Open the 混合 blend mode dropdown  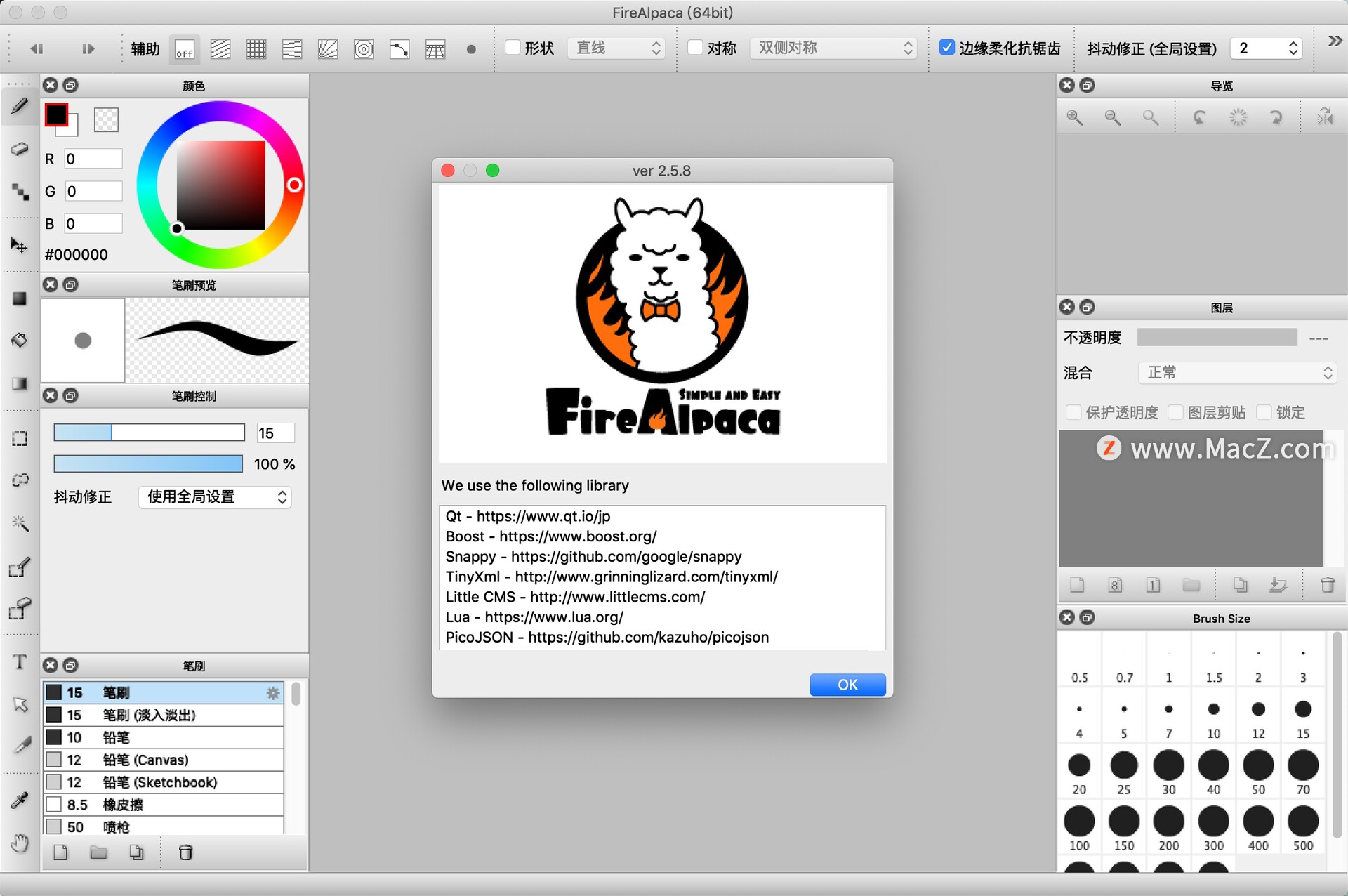click(x=1237, y=373)
